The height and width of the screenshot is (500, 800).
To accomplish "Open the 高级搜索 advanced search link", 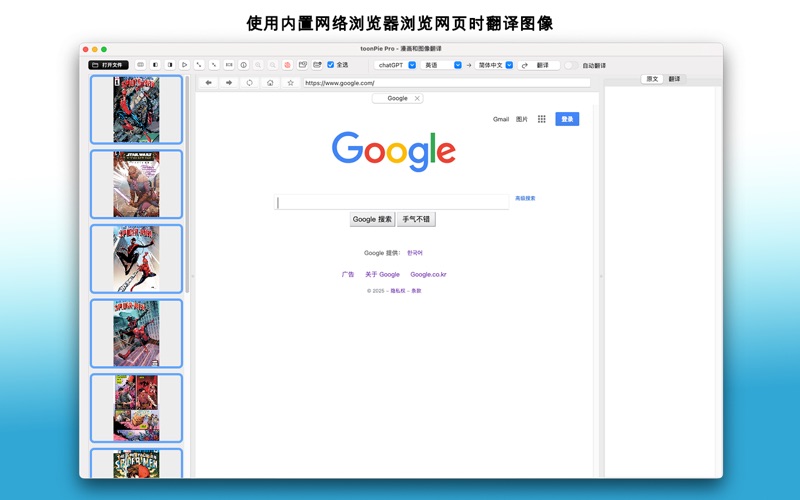I will 525,198.
